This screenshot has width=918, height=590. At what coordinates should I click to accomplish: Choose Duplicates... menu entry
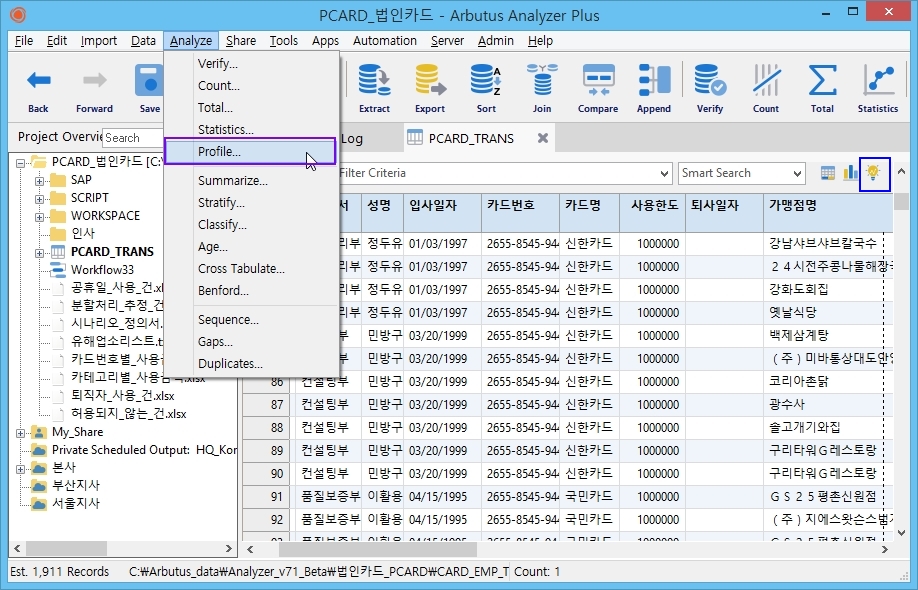pos(230,364)
